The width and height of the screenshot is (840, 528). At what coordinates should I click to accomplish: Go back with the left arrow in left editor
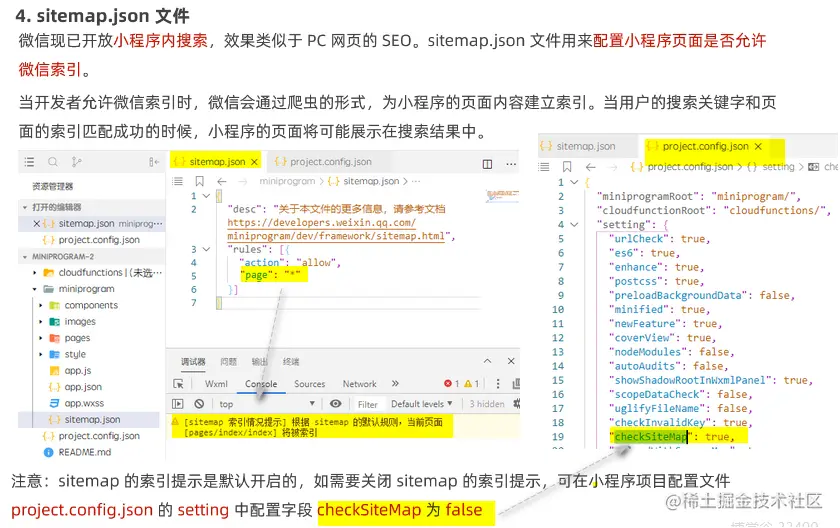coord(222,181)
